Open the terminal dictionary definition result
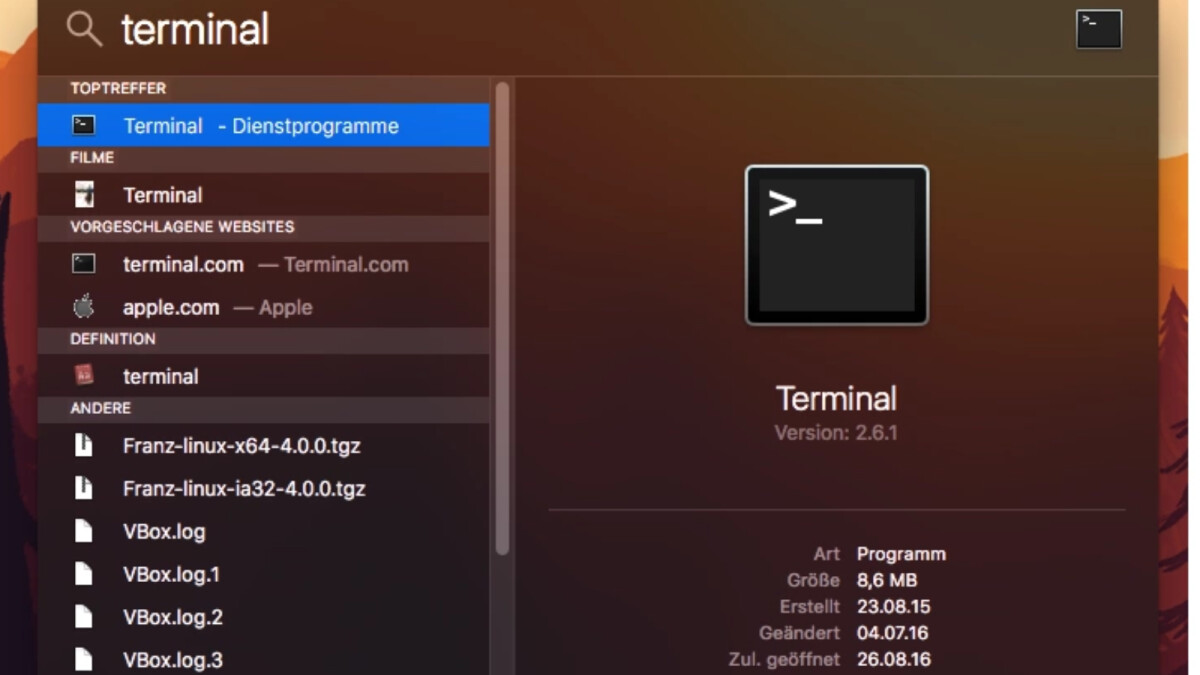This screenshot has width=1200, height=675. 161,376
